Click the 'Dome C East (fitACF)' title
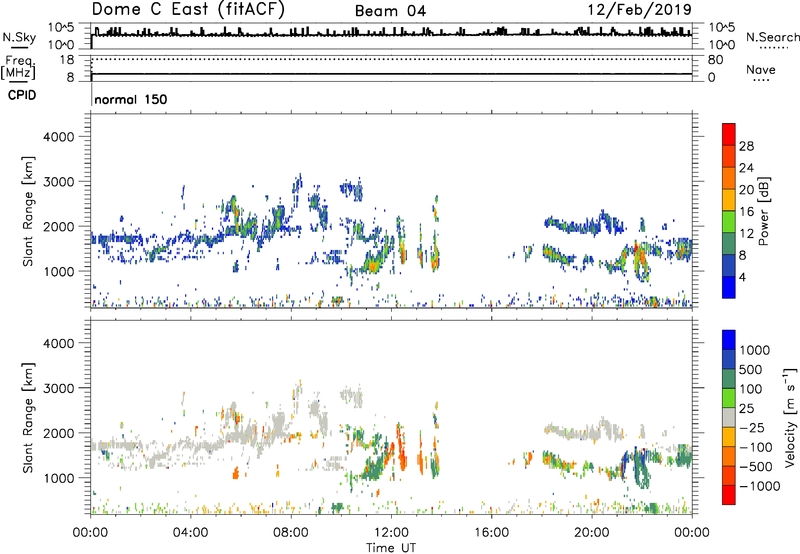The image size is (800, 554). (x=188, y=10)
